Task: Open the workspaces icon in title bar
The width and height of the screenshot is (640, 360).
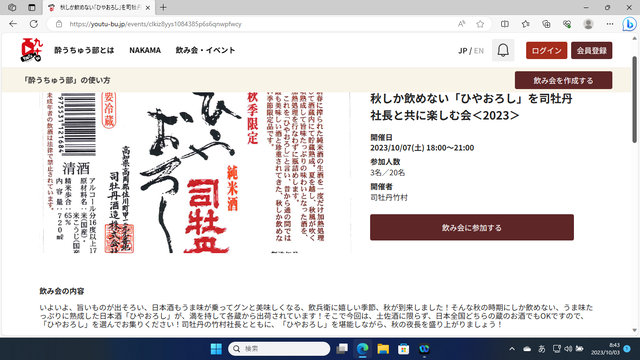Action: 12,7
